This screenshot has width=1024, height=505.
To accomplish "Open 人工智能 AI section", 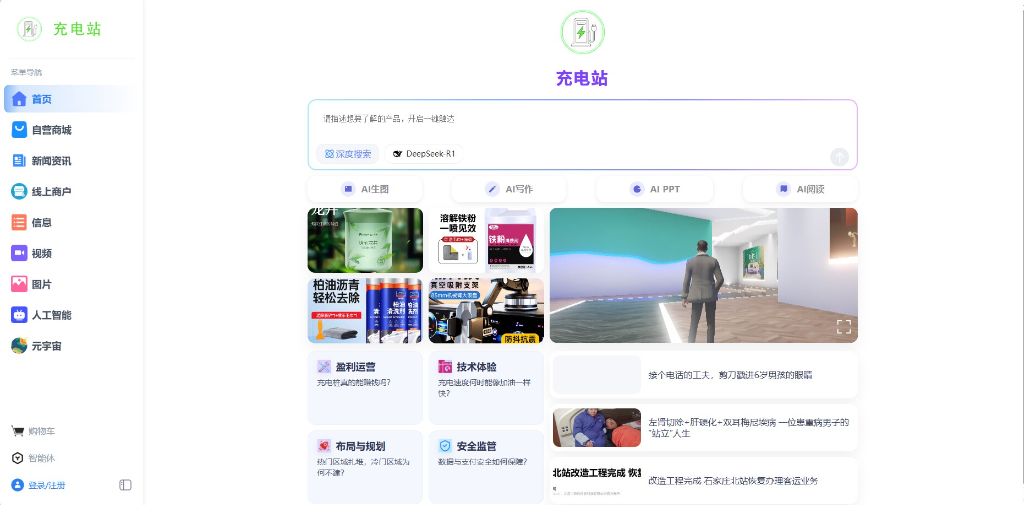I will (x=50, y=315).
